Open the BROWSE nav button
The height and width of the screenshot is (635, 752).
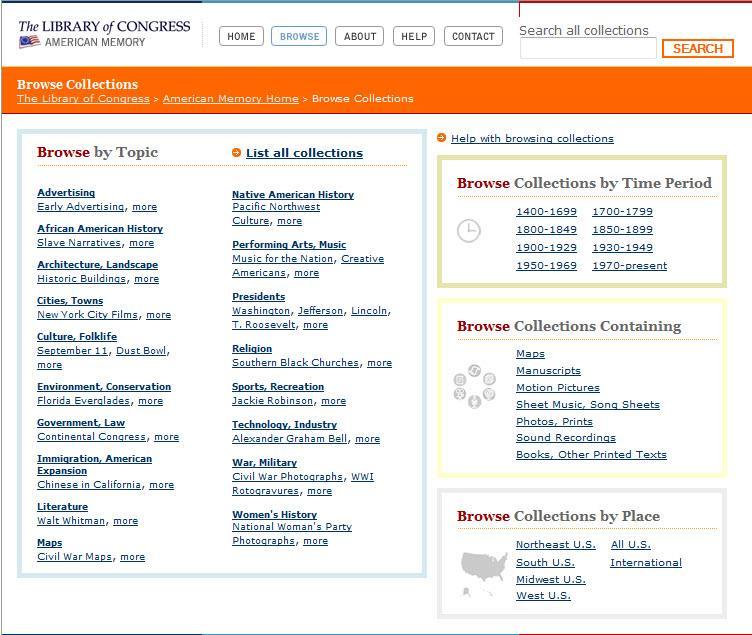pyautogui.click(x=299, y=36)
